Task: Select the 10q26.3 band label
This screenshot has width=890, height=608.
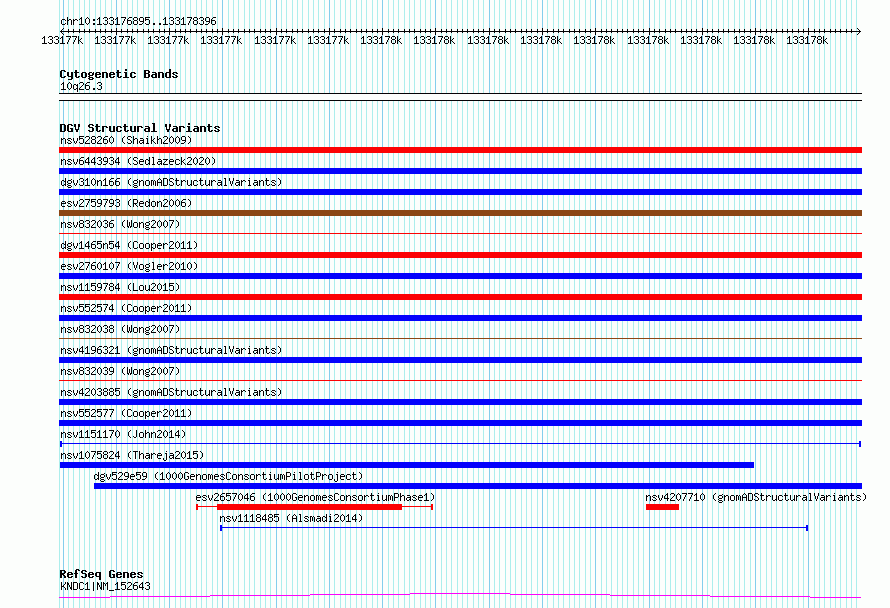Action: pos(81,86)
